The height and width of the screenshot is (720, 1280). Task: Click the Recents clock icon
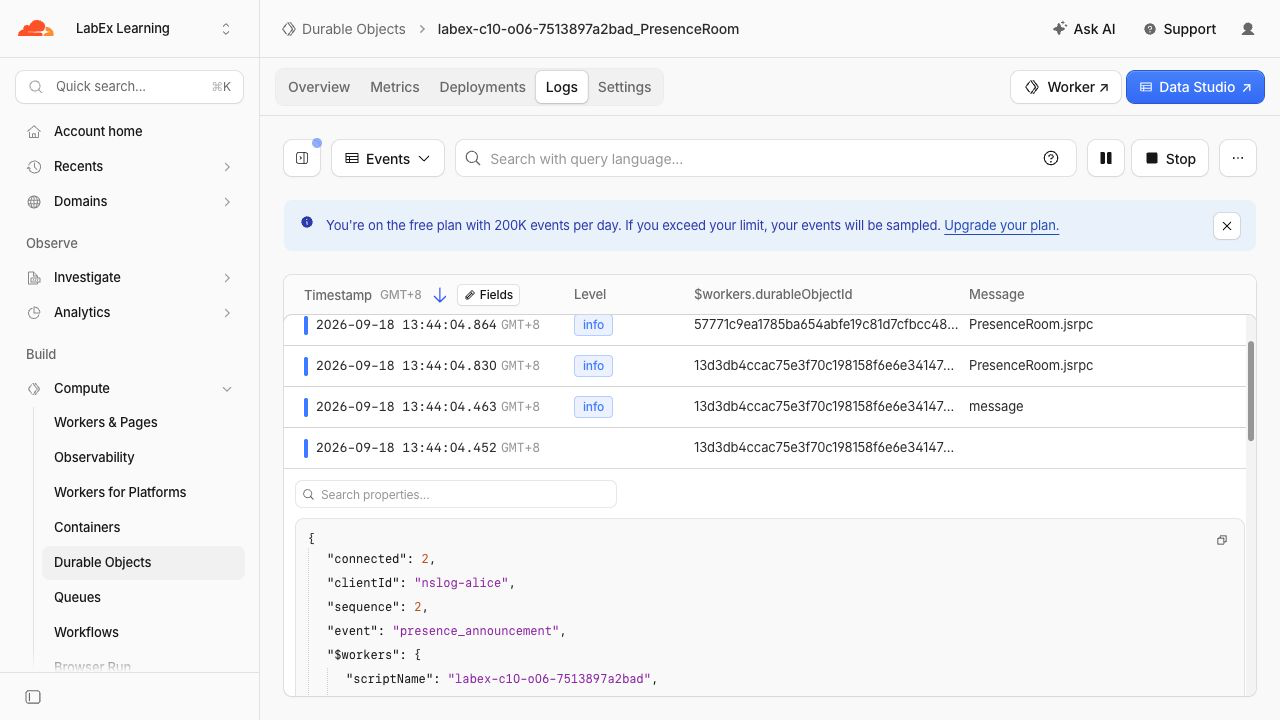tap(34, 167)
